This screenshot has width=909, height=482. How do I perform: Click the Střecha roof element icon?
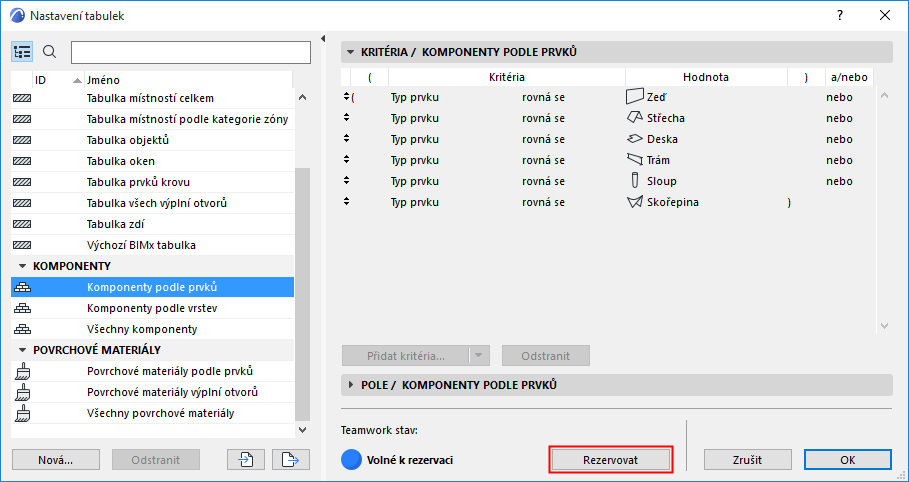coord(632,118)
